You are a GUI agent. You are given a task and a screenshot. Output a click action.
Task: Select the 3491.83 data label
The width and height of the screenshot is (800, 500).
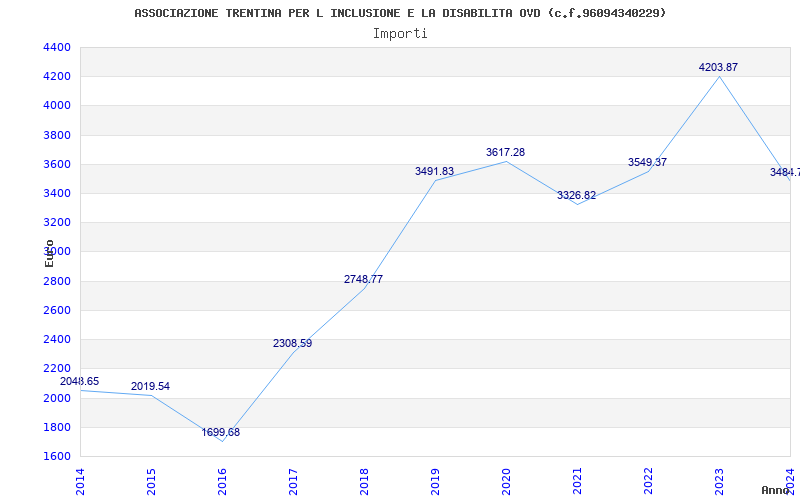point(434,171)
